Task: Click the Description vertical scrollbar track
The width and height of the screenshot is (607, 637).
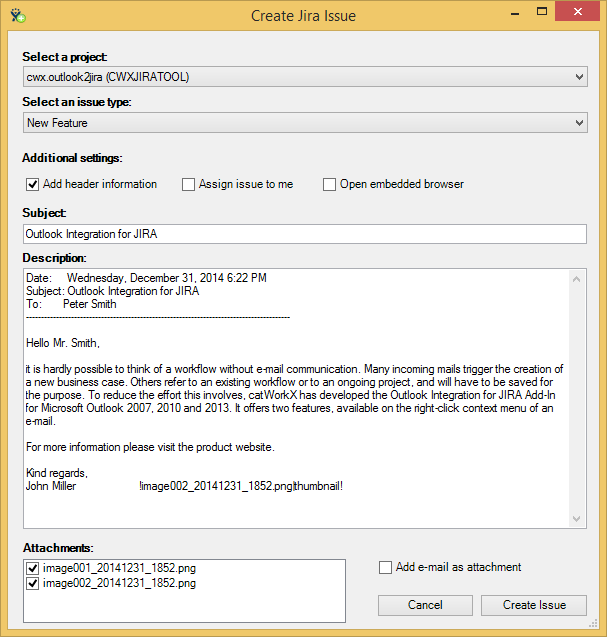Action: click(x=578, y=400)
